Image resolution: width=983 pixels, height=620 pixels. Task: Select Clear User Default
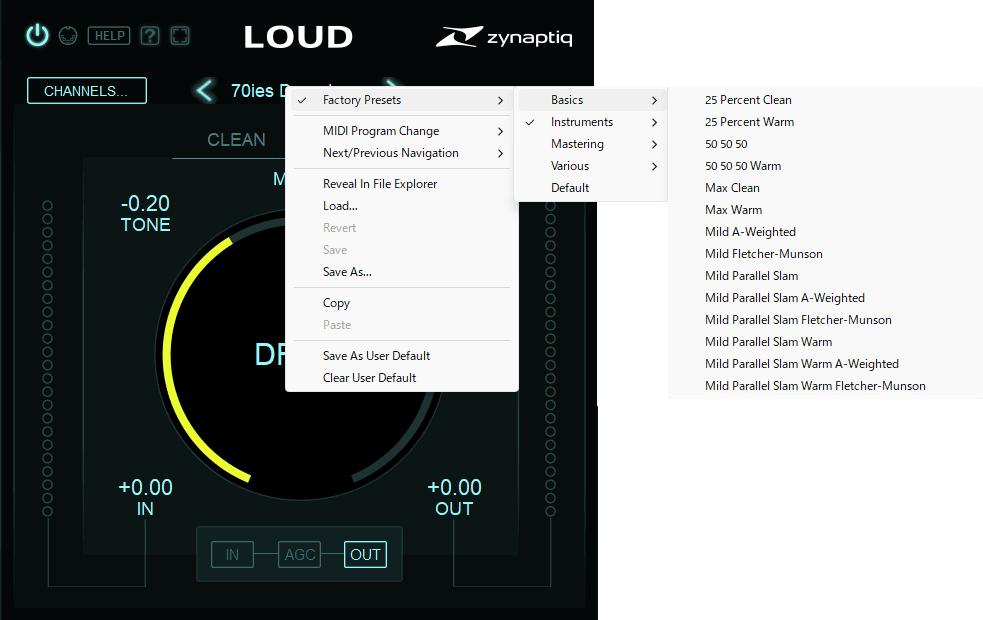pos(402,377)
